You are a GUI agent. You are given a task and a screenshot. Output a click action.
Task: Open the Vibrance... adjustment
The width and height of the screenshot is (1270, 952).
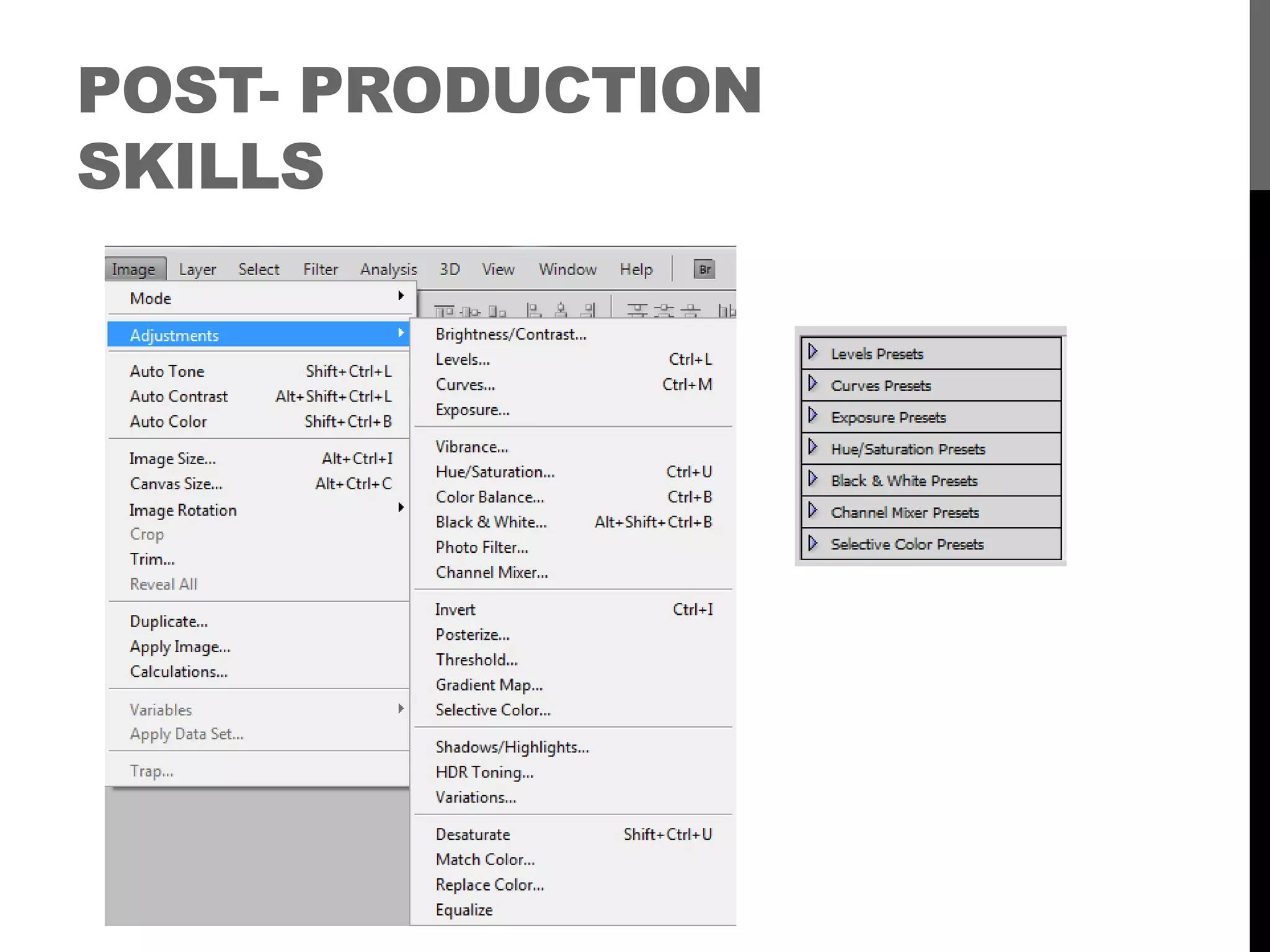tap(573, 447)
